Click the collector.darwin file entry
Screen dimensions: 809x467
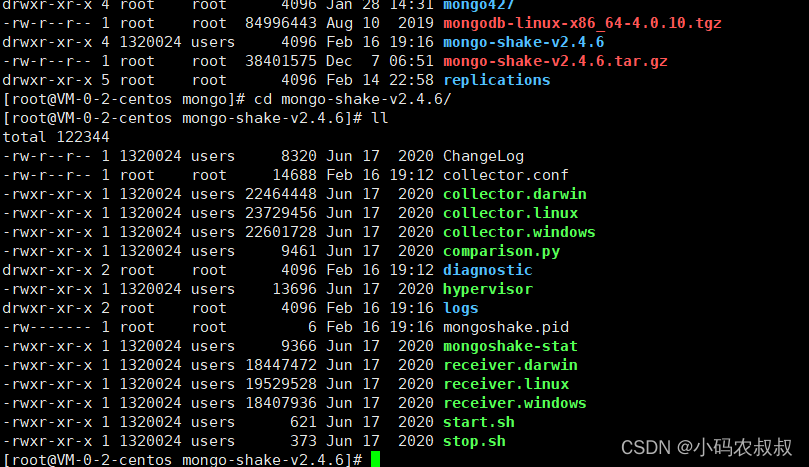[x=514, y=194]
